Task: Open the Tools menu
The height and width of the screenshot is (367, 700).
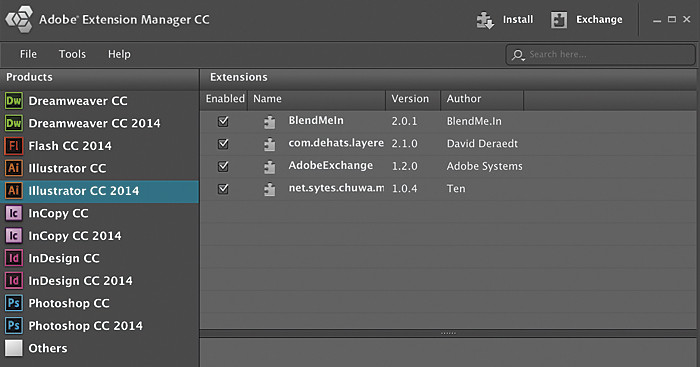Action: (x=72, y=54)
